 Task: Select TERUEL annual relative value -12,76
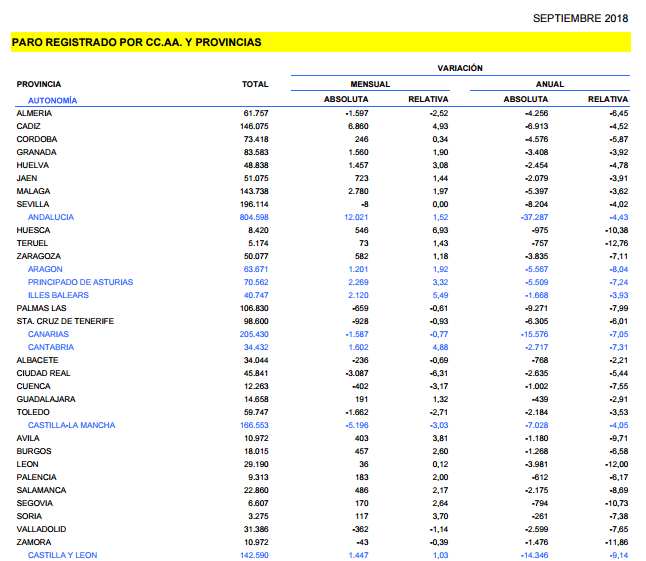(616, 243)
